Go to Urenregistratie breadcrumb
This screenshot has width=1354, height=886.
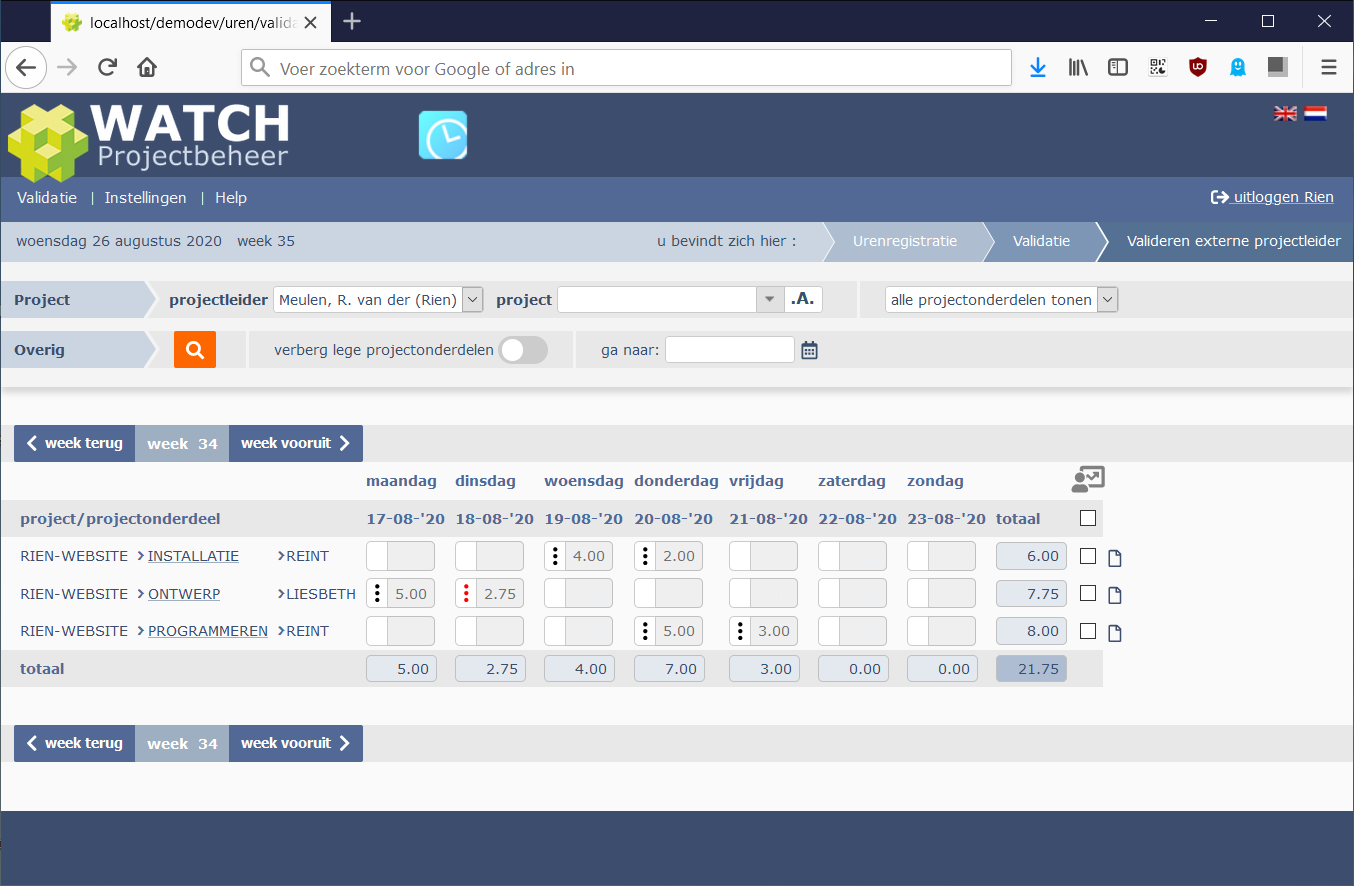pyautogui.click(x=905, y=241)
